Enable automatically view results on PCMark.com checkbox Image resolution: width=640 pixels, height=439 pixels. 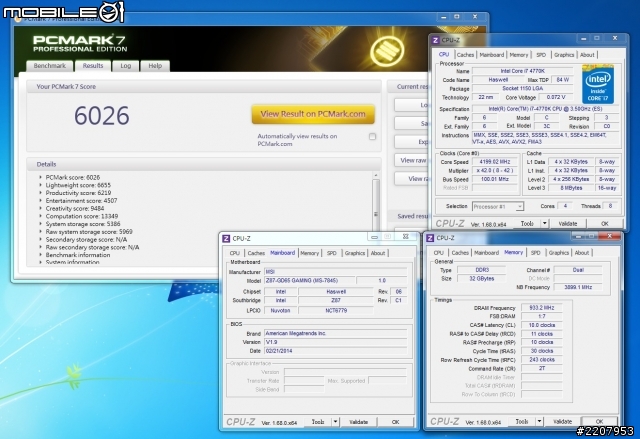372,137
